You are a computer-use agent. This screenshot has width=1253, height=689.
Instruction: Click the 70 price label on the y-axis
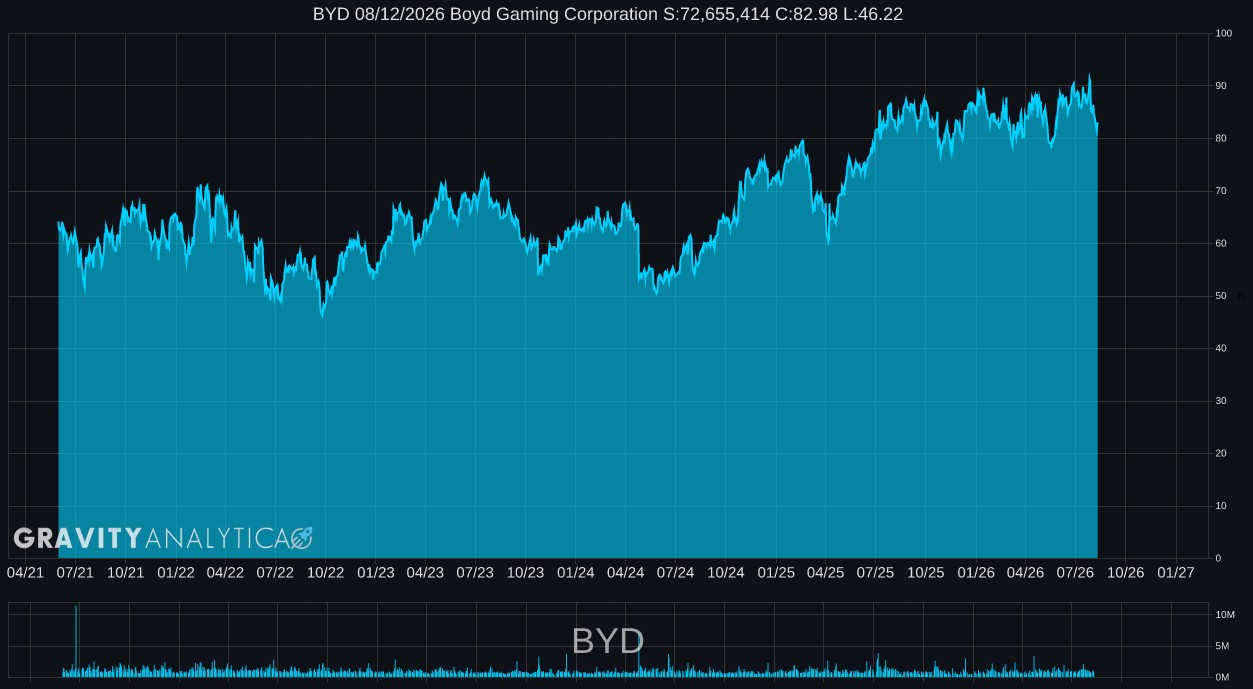tap(1220, 191)
